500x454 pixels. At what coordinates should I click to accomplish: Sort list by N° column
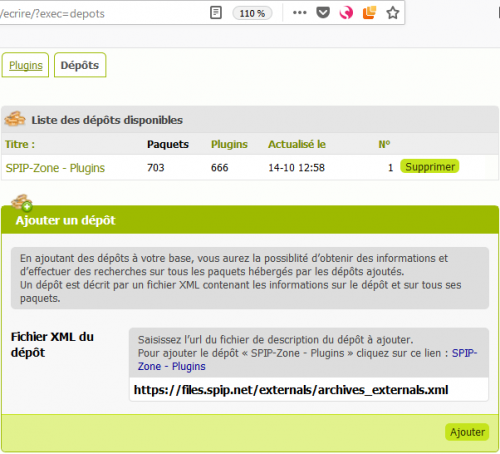click(384, 144)
